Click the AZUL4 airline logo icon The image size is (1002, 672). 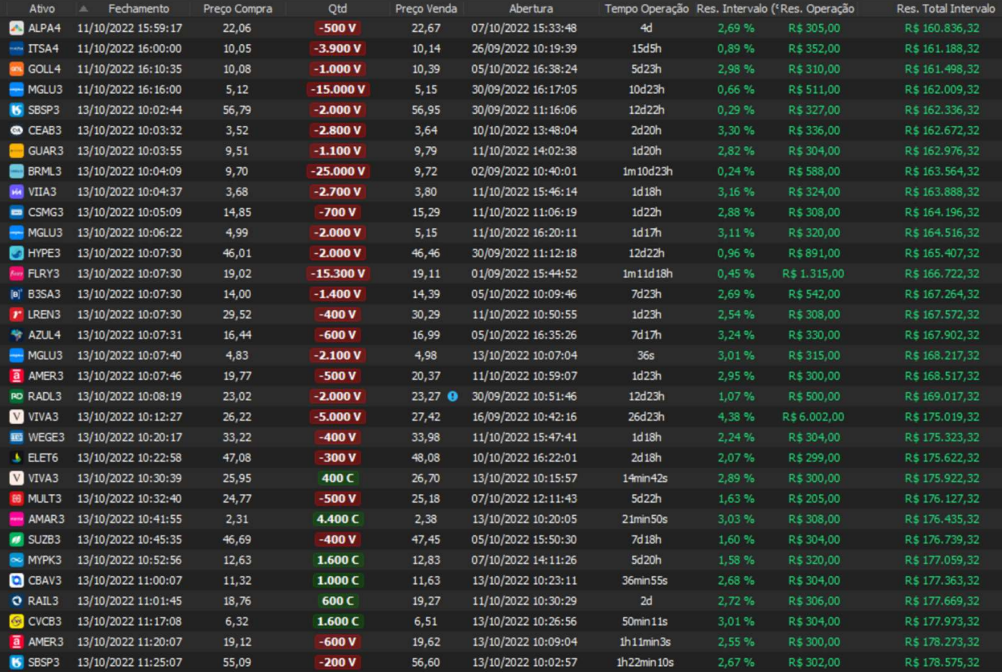[x=17, y=335]
